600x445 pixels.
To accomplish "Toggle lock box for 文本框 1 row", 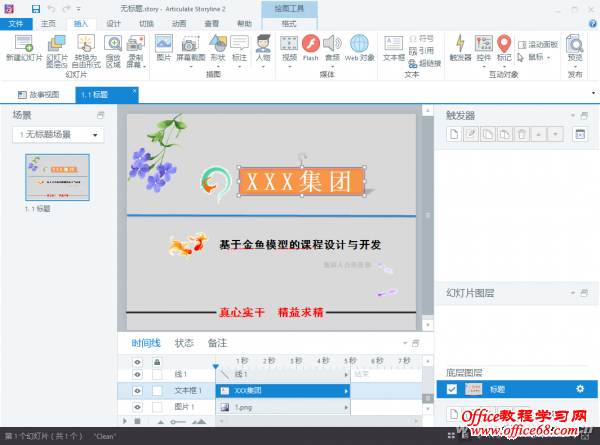I will coord(157,391).
